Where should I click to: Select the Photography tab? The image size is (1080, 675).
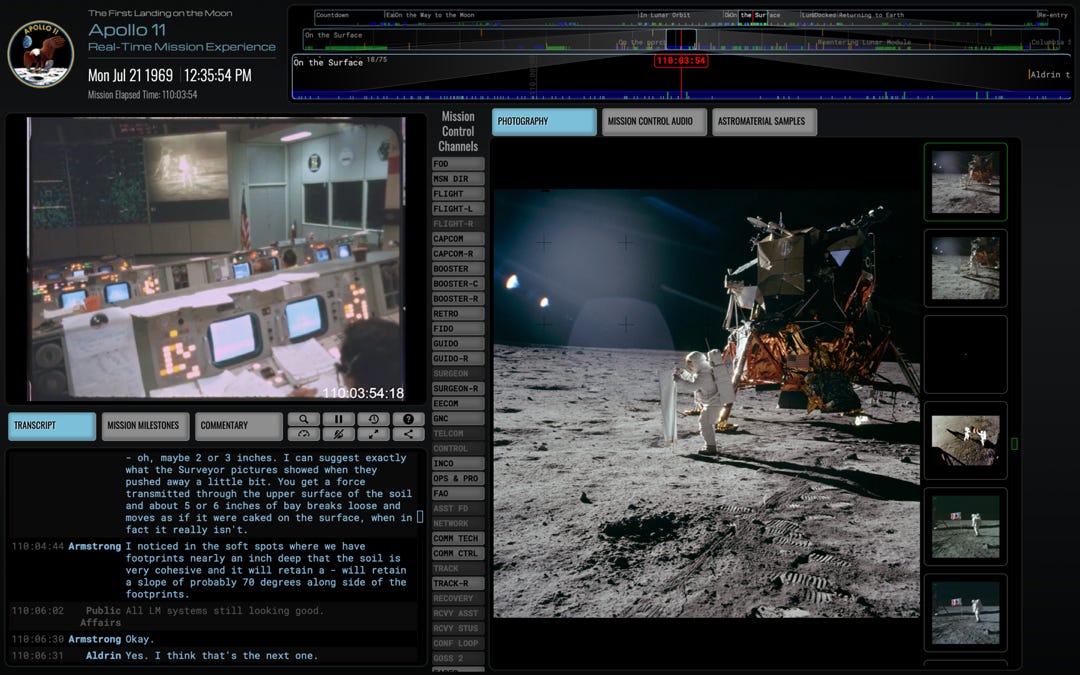pyautogui.click(x=543, y=121)
